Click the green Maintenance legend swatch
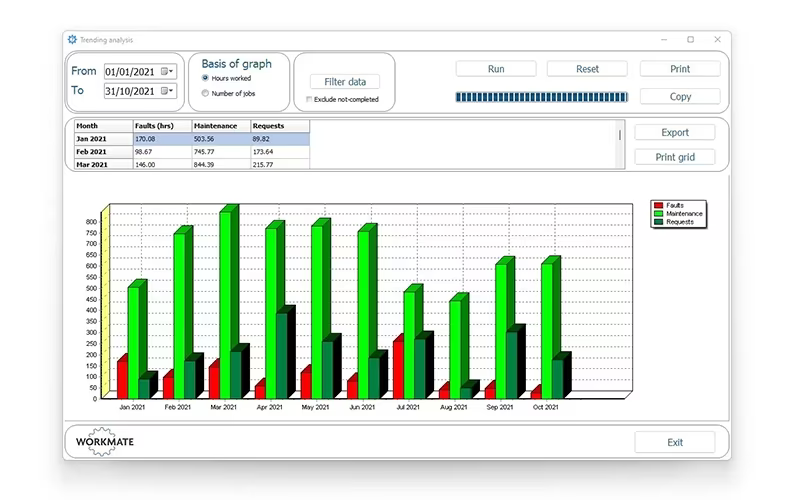The image size is (800, 500). pyautogui.click(x=658, y=214)
